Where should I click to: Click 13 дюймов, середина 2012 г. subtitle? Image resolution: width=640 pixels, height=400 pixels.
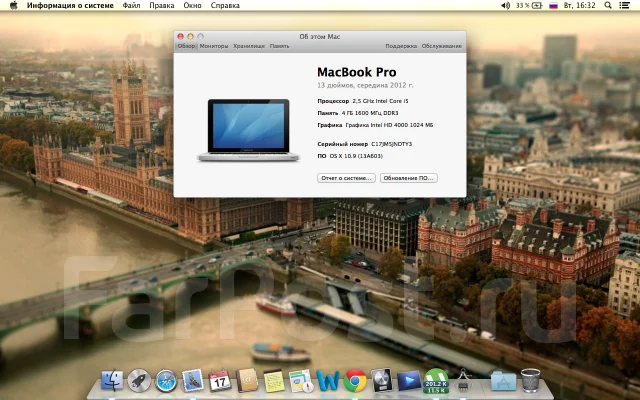pos(365,86)
